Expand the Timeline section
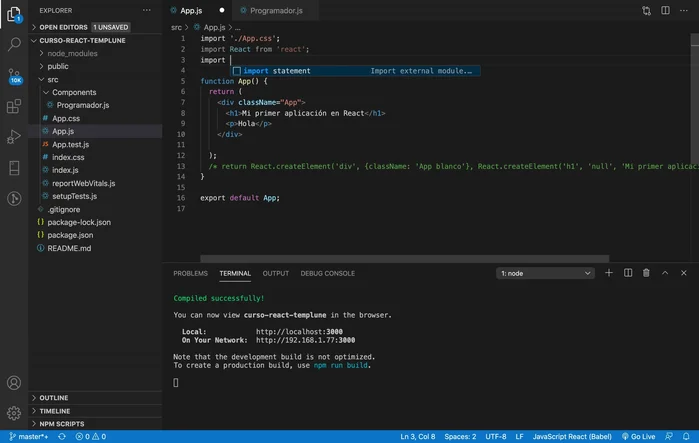This screenshot has height=443, width=699. pyautogui.click(x=95, y=411)
